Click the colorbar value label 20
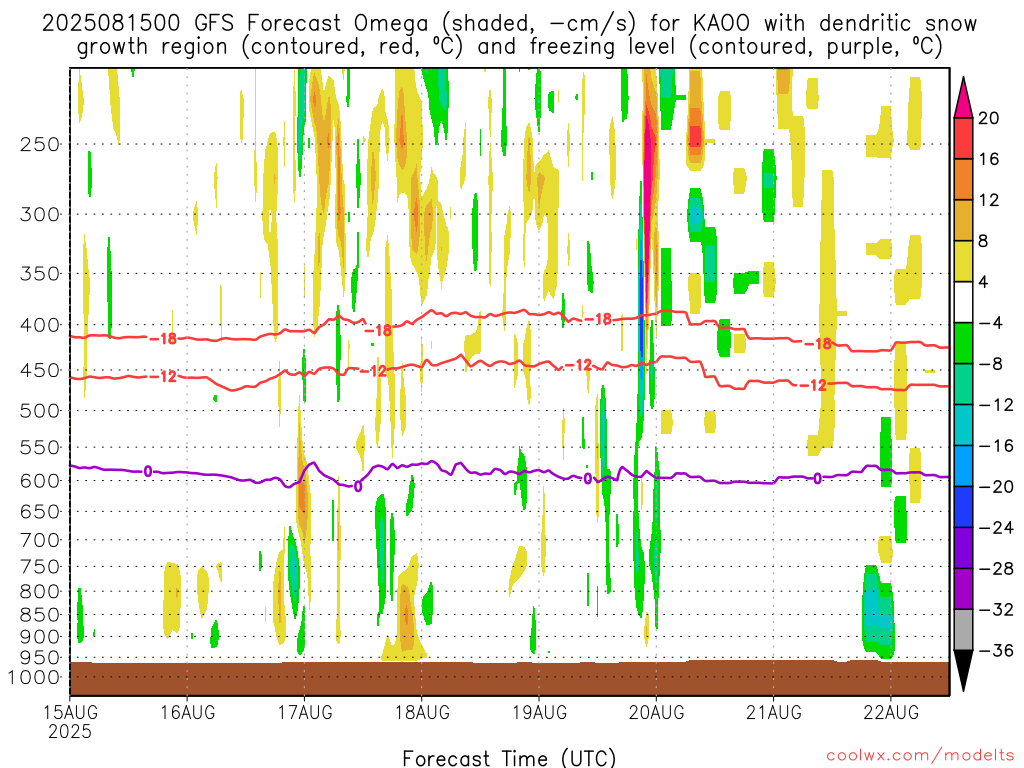This screenshot has height=768, width=1024. tap(988, 118)
